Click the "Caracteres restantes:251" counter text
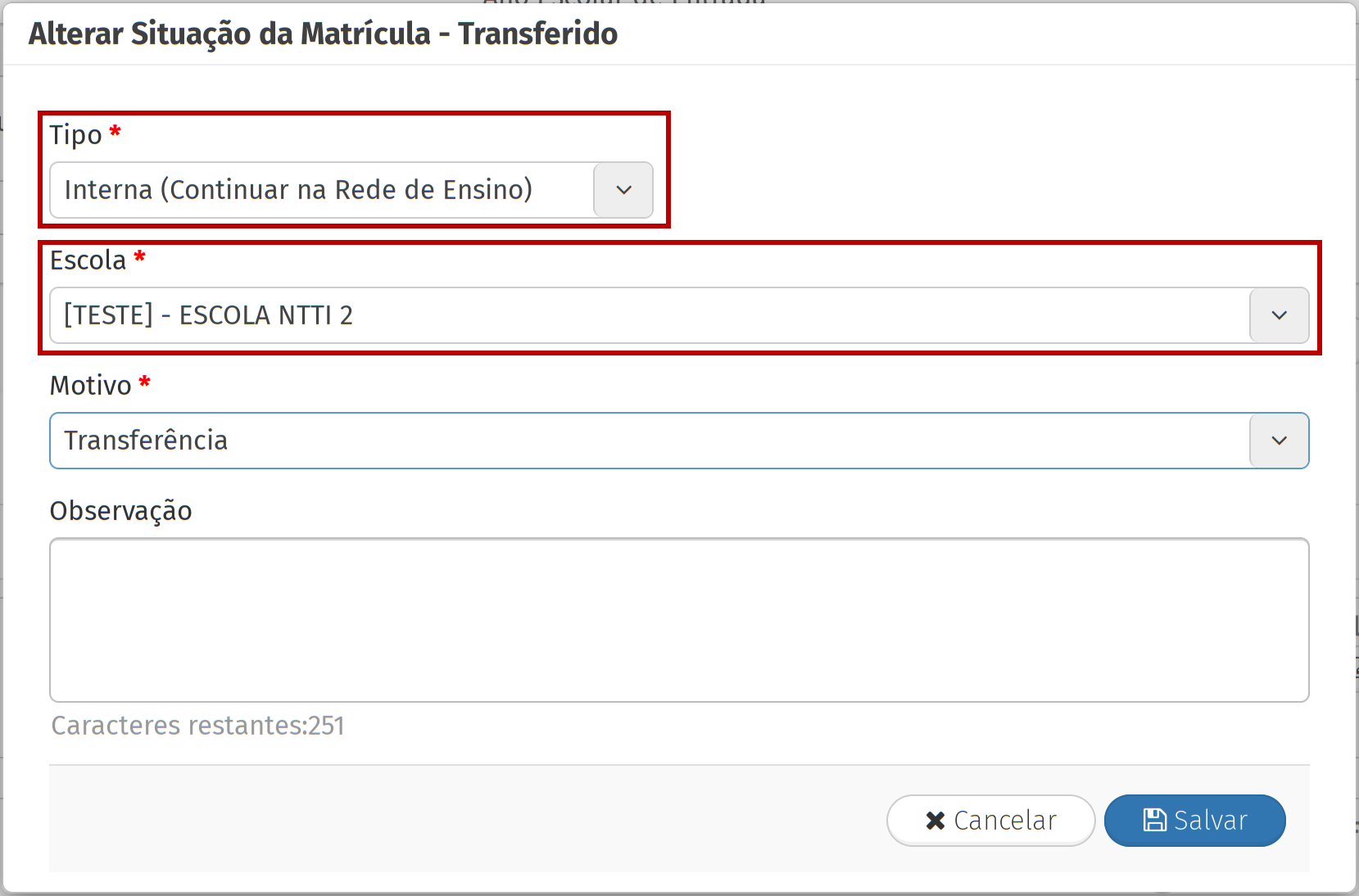The image size is (1359, 896). coord(197,726)
